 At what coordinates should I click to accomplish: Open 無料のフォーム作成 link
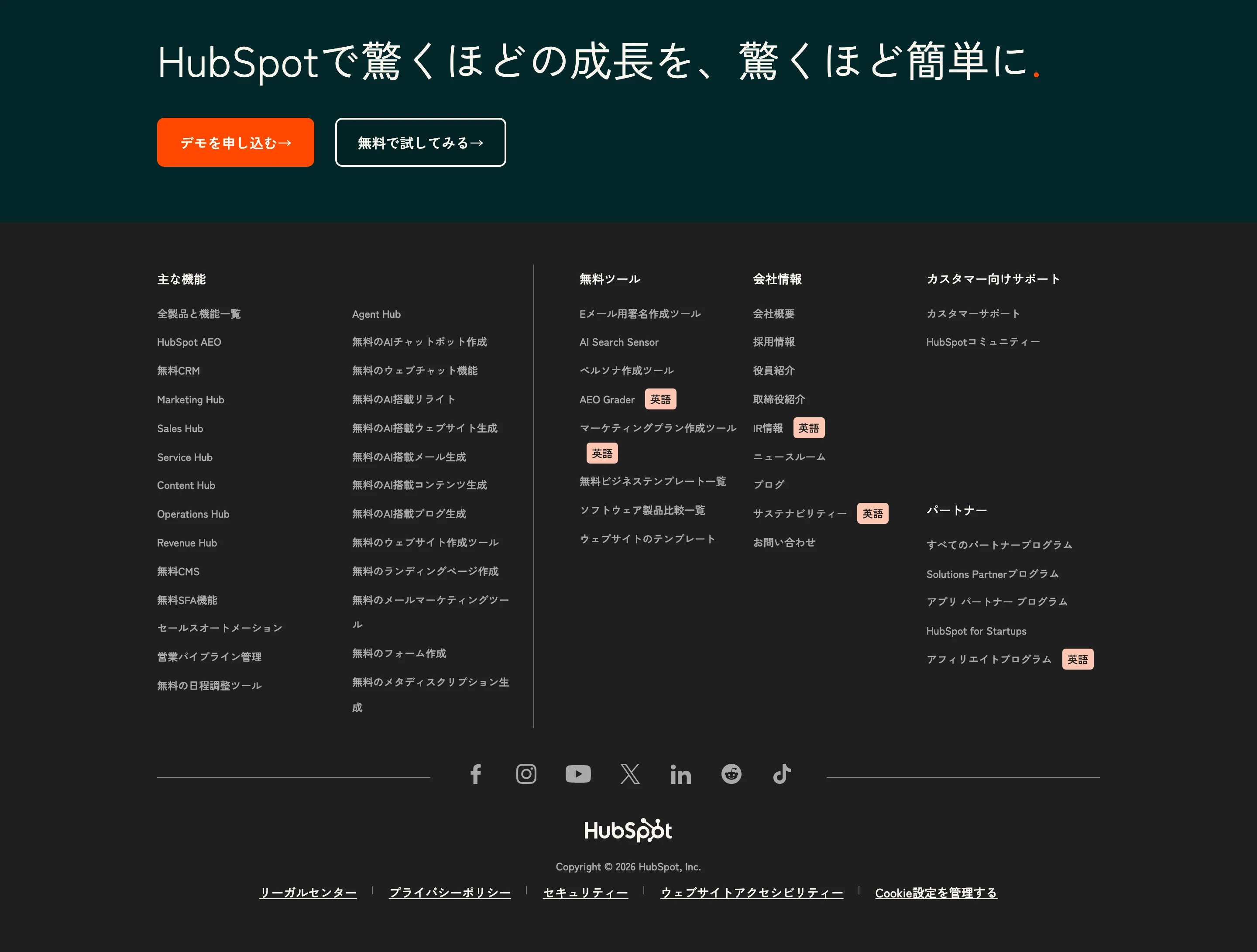pyautogui.click(x=399, y=653)
